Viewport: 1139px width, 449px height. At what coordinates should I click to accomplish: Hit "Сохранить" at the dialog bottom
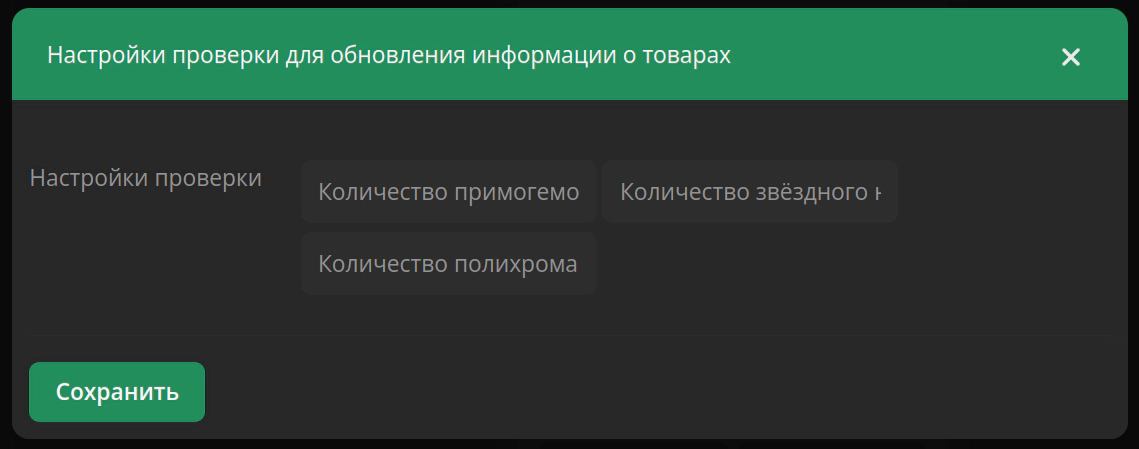click(117, 392)
